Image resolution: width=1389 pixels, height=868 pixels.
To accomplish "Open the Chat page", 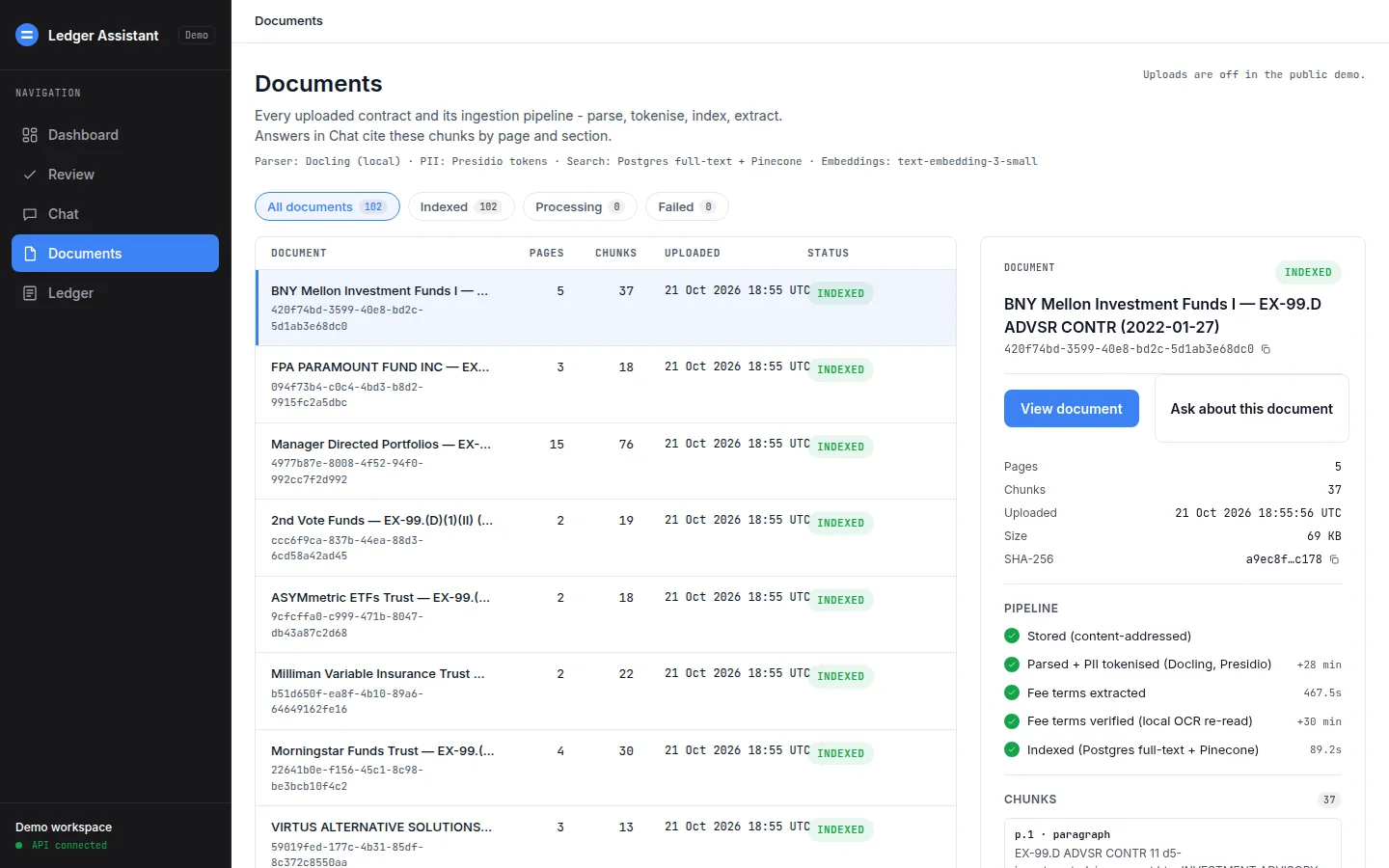I will point(115,214).
